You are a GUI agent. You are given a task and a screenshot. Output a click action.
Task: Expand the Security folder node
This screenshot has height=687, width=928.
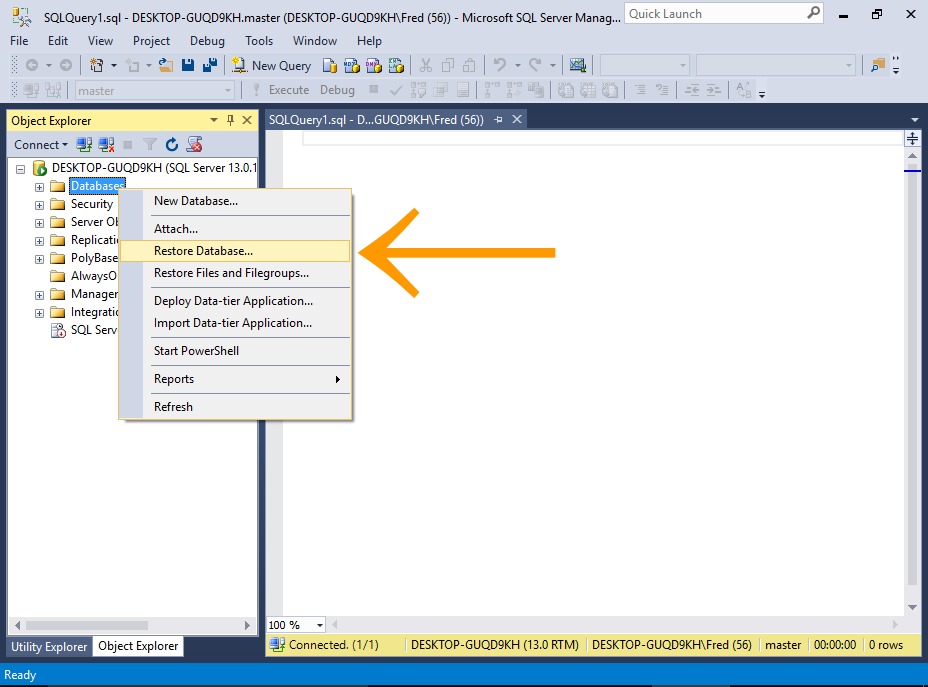[40, 205]
